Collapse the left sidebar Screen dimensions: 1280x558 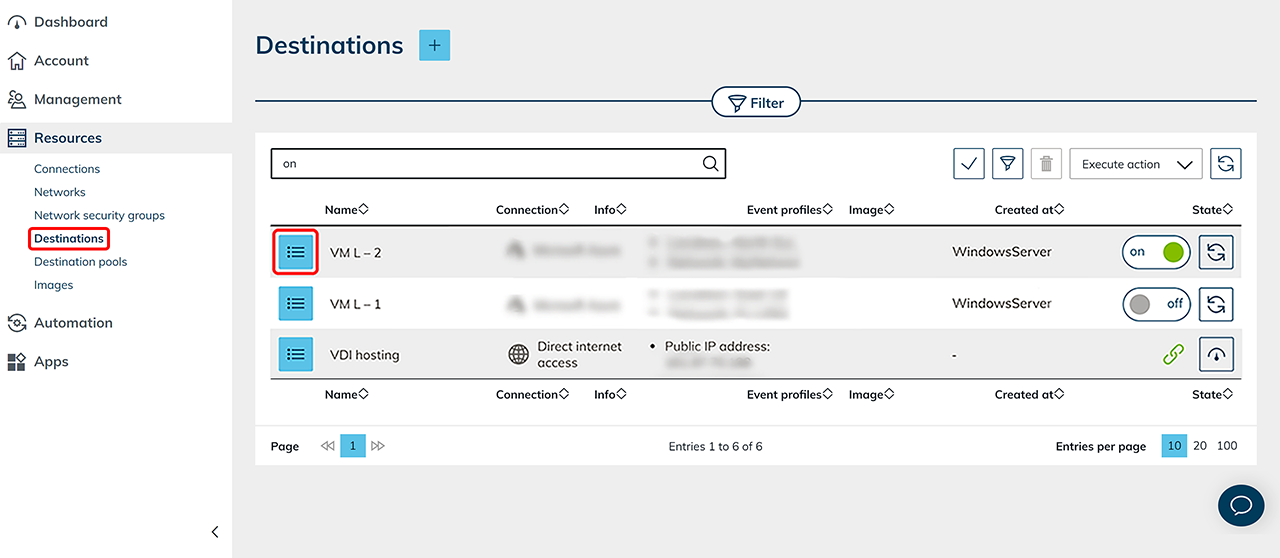pyautogui.click(x=214, y=532)
